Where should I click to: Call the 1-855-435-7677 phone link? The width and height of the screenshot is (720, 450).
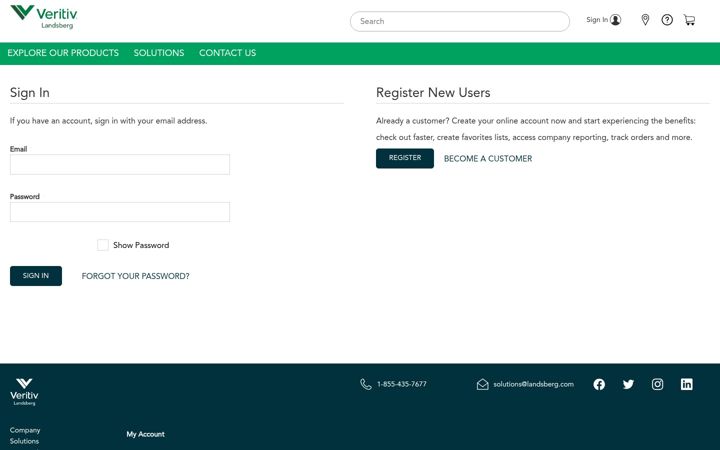402,384
